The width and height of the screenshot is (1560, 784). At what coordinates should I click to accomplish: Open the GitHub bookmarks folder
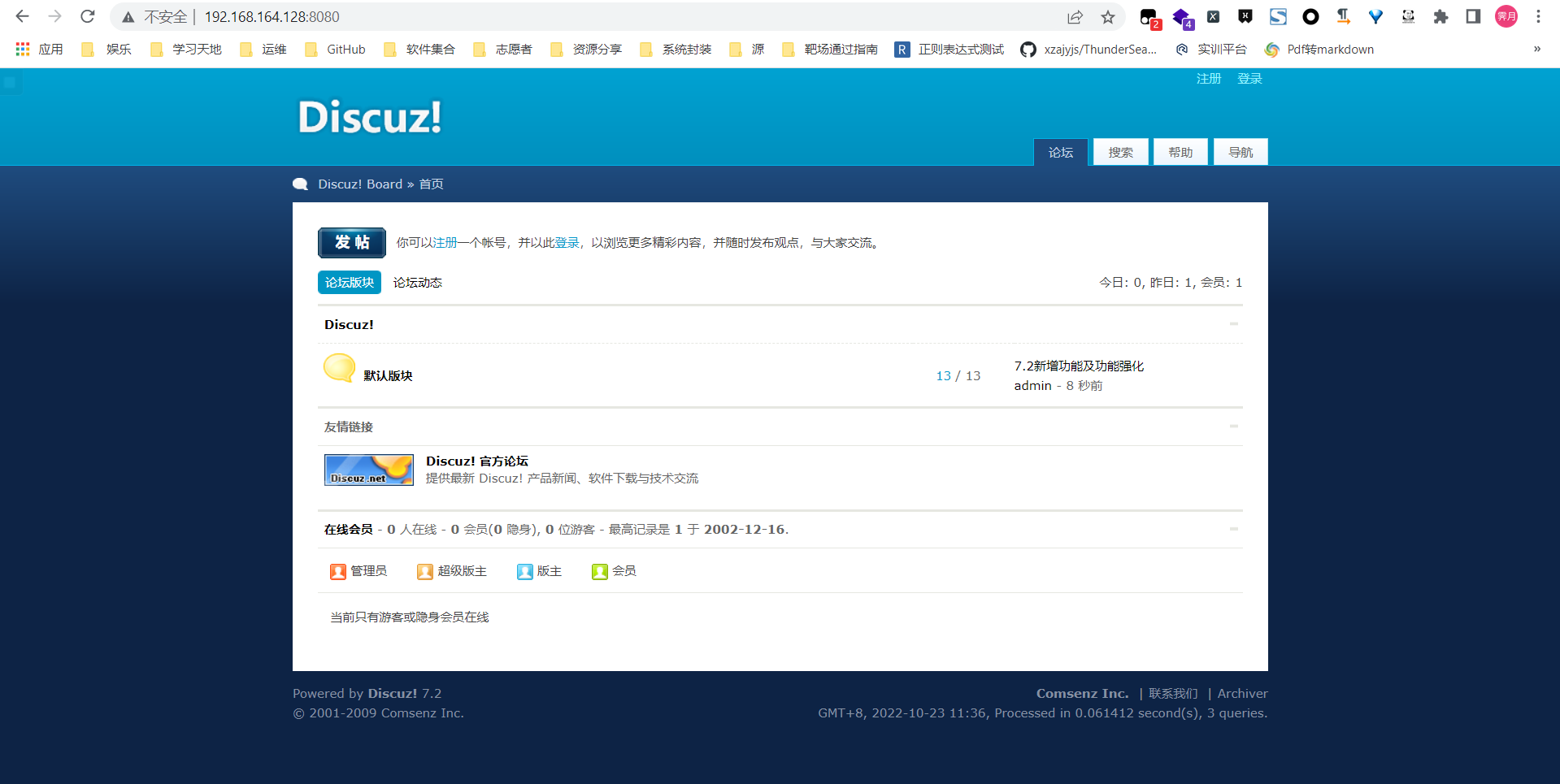[x=336, y=50]
